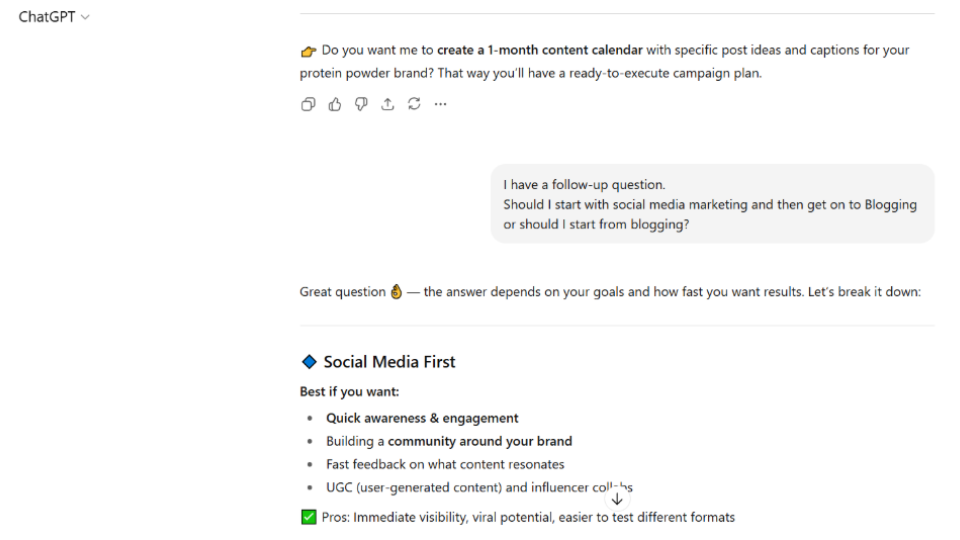The width and height of the screenshot is (960, 540).
Task: Click the bold 'community around your brand' text
Action: [x=480, y=441]
